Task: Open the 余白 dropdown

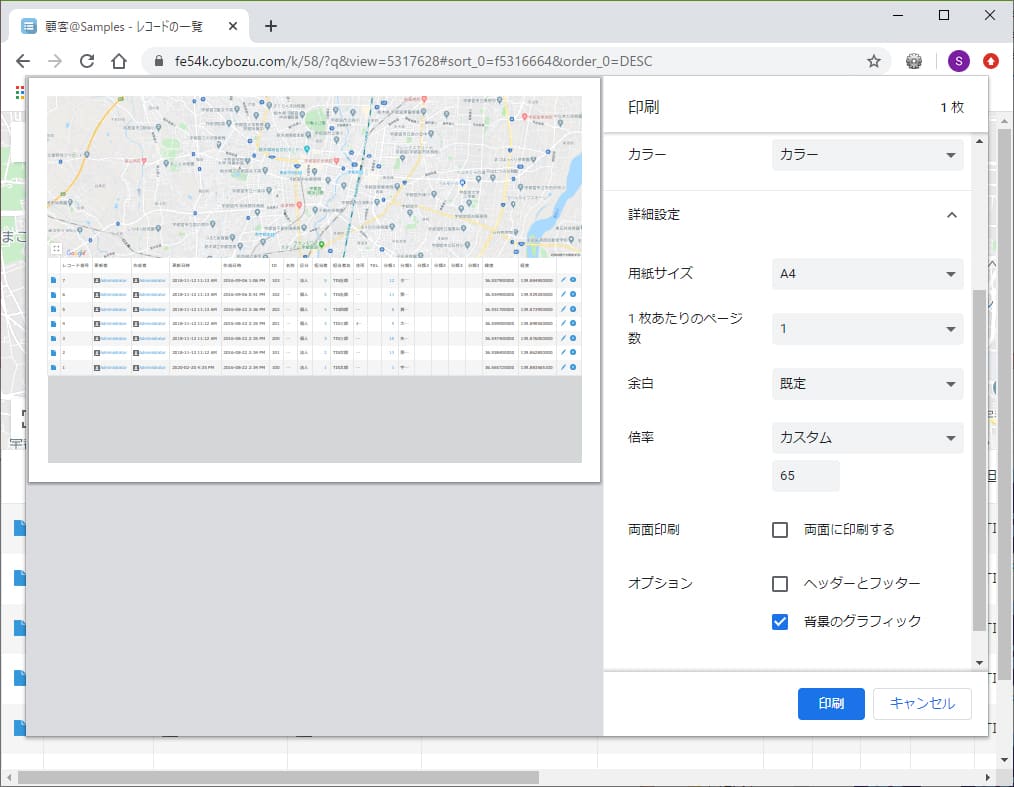Action: point(866,384)
